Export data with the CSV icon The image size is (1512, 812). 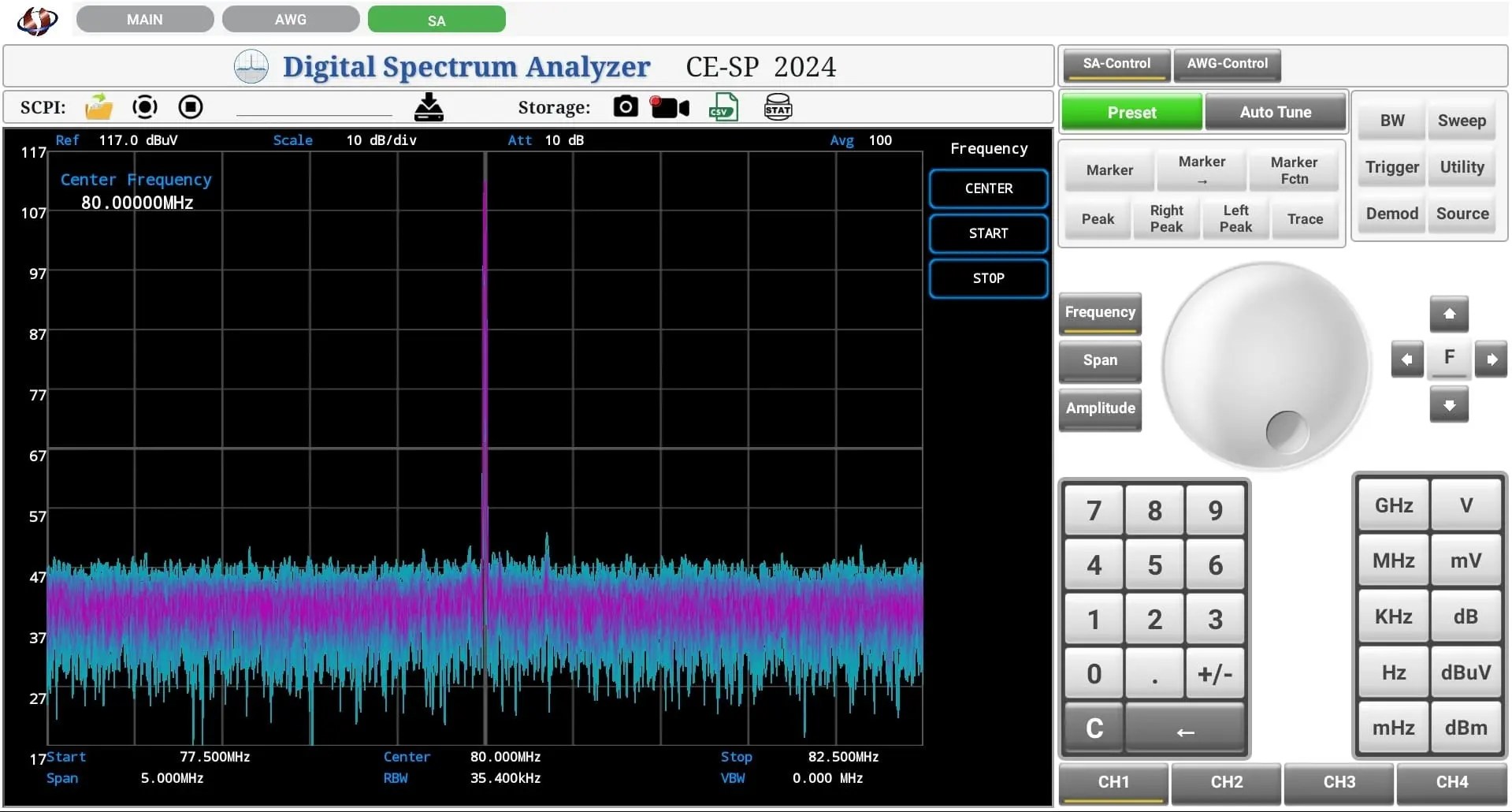point(723,106)
